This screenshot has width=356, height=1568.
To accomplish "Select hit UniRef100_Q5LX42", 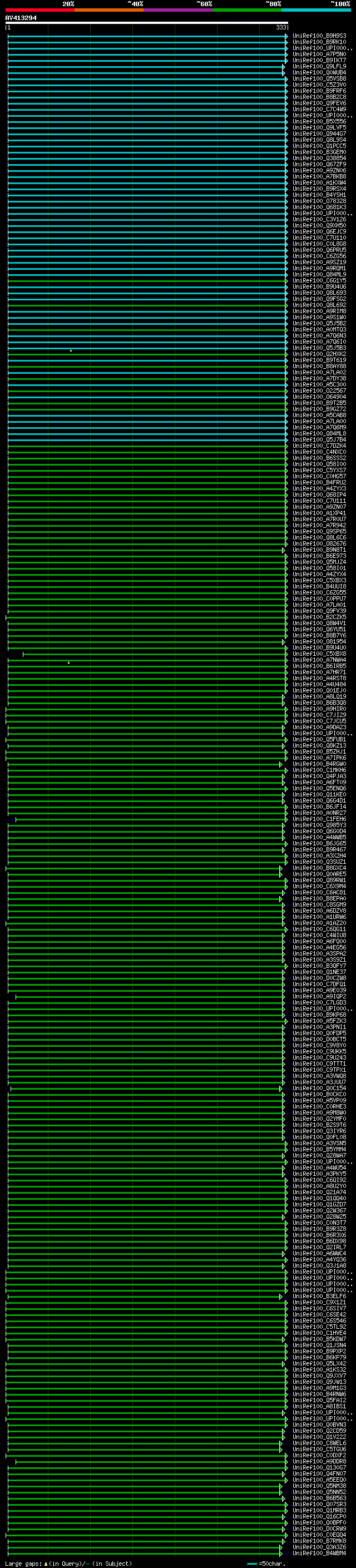I will tap(319, 1363).
